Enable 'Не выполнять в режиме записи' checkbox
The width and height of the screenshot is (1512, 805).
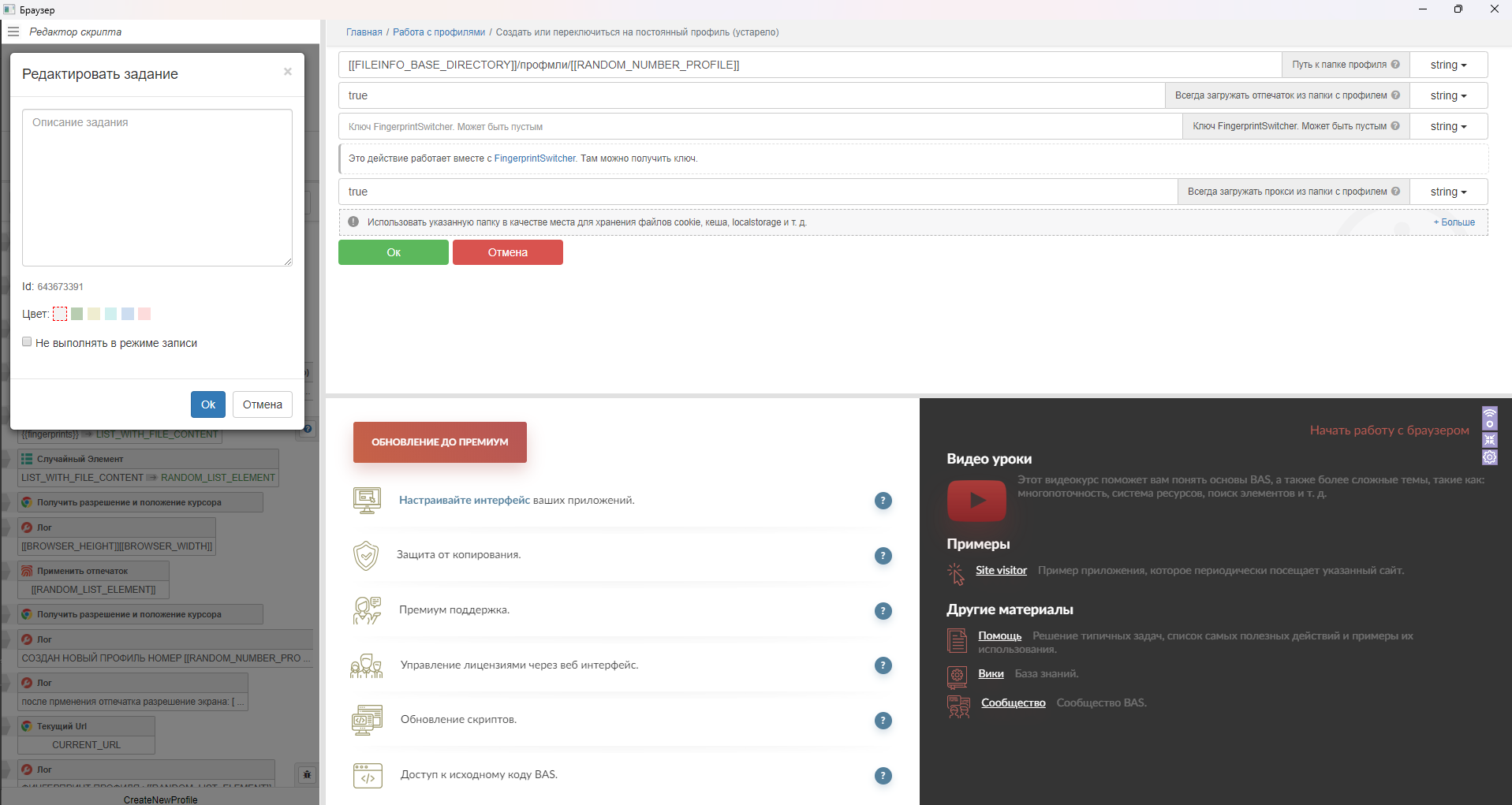click(x=28, y=342)
